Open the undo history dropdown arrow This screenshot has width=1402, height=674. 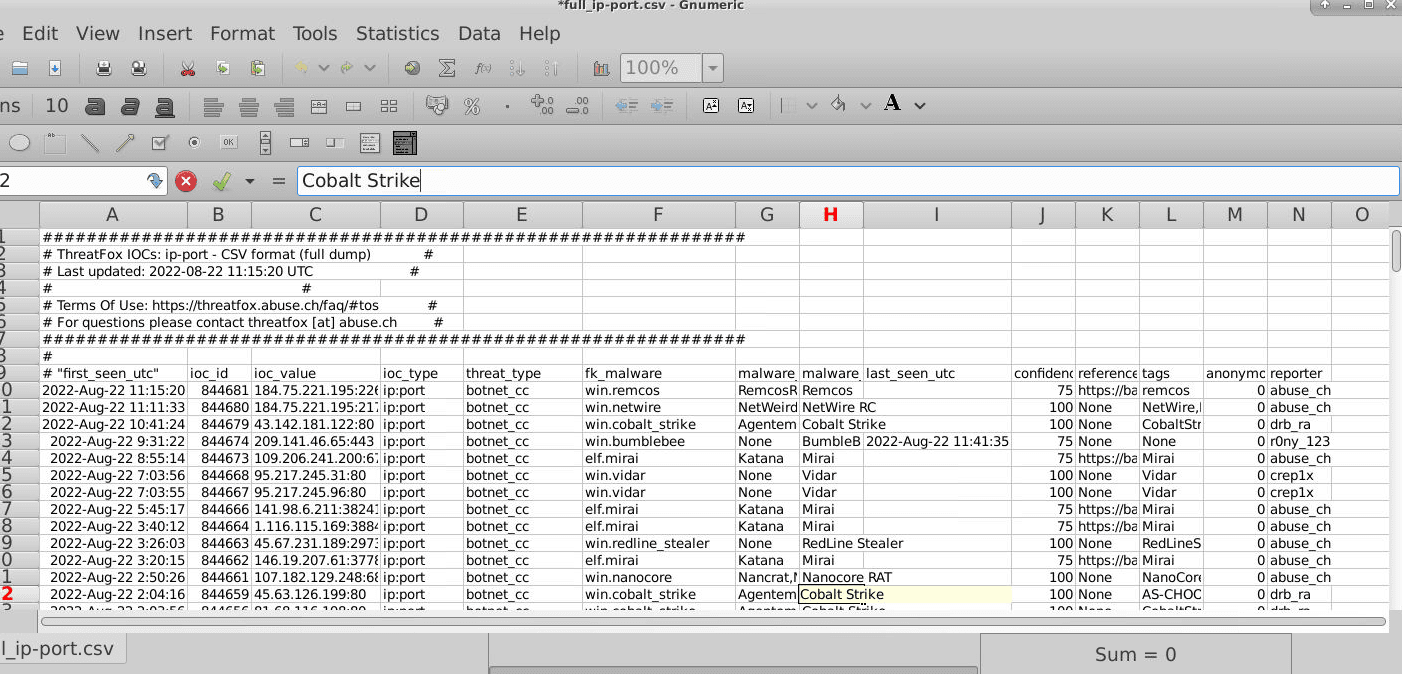tap(324, 68)
